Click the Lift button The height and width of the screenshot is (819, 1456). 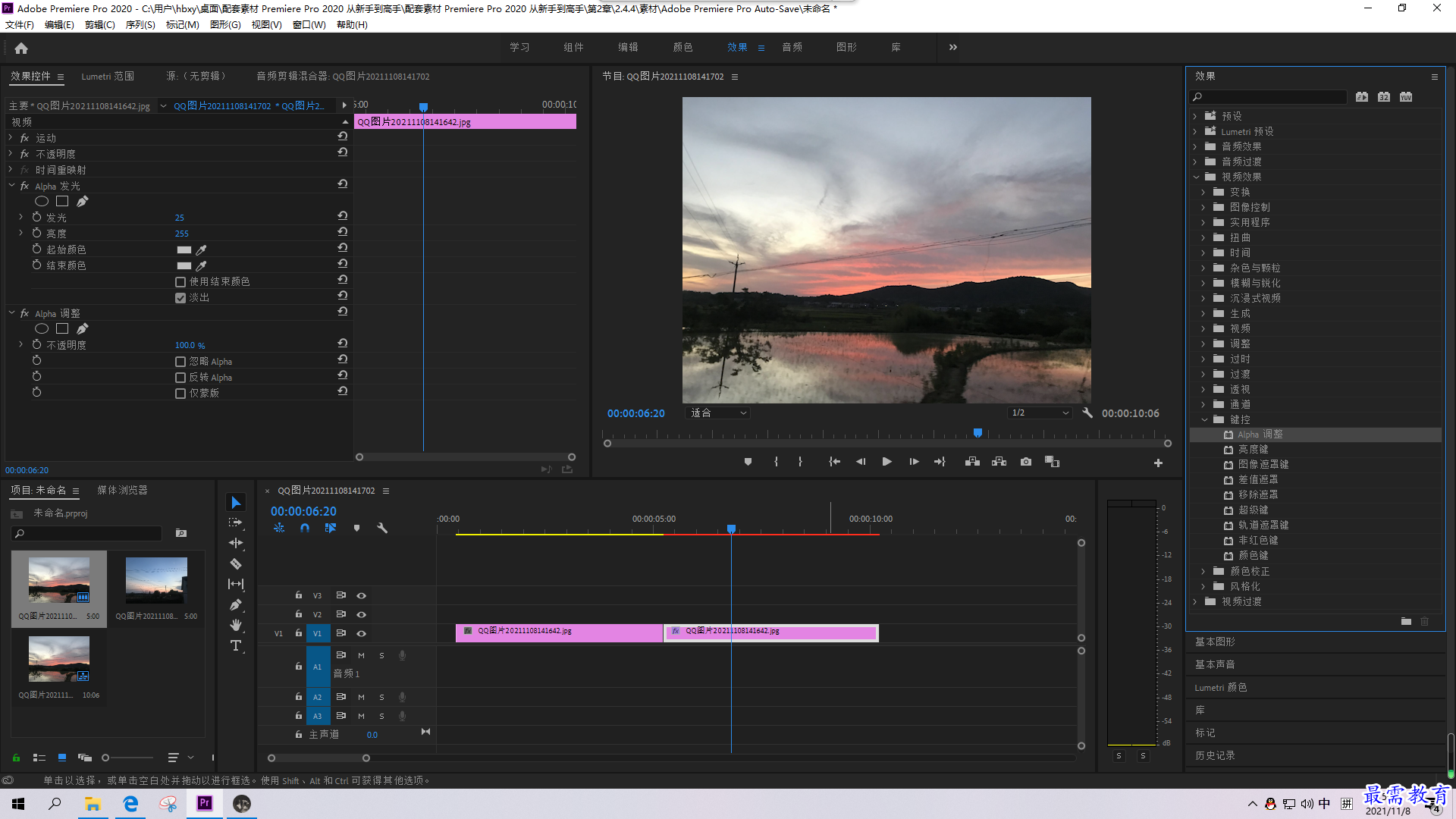pyautogui.click(x=972, y=462)
